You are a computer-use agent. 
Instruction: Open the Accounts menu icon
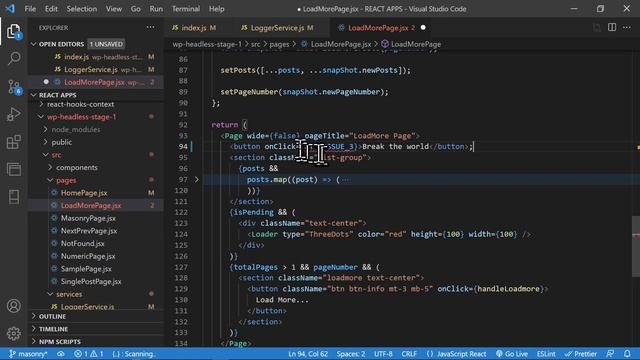[13, 306]
